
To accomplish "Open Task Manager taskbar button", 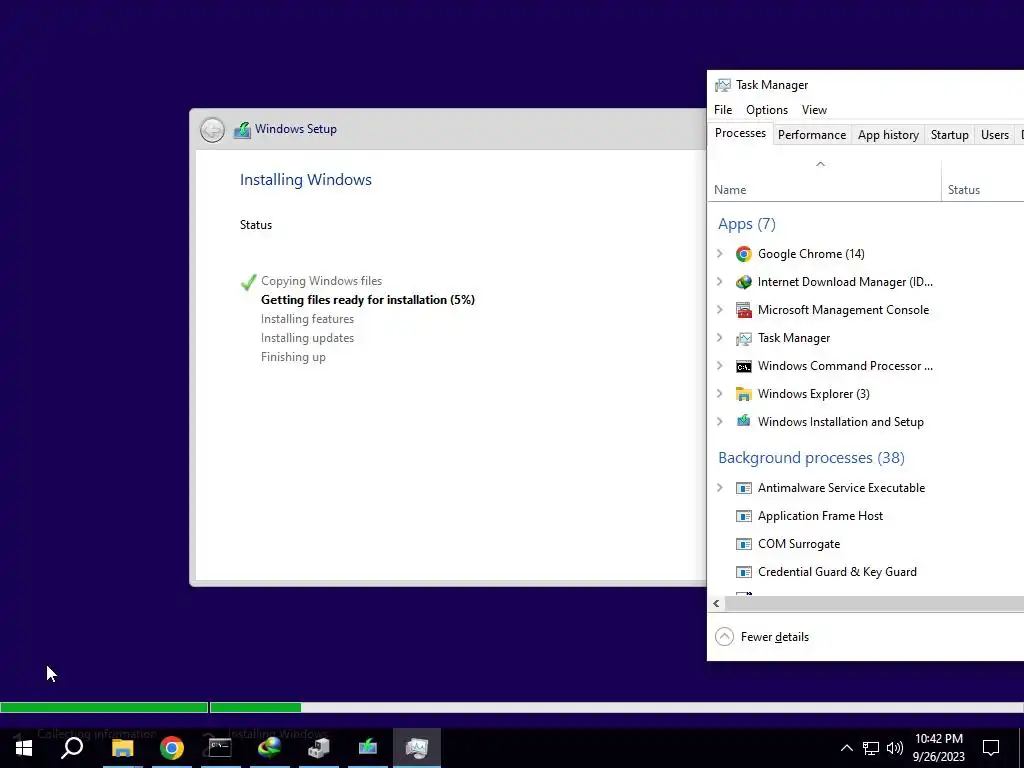I will 417,748.
